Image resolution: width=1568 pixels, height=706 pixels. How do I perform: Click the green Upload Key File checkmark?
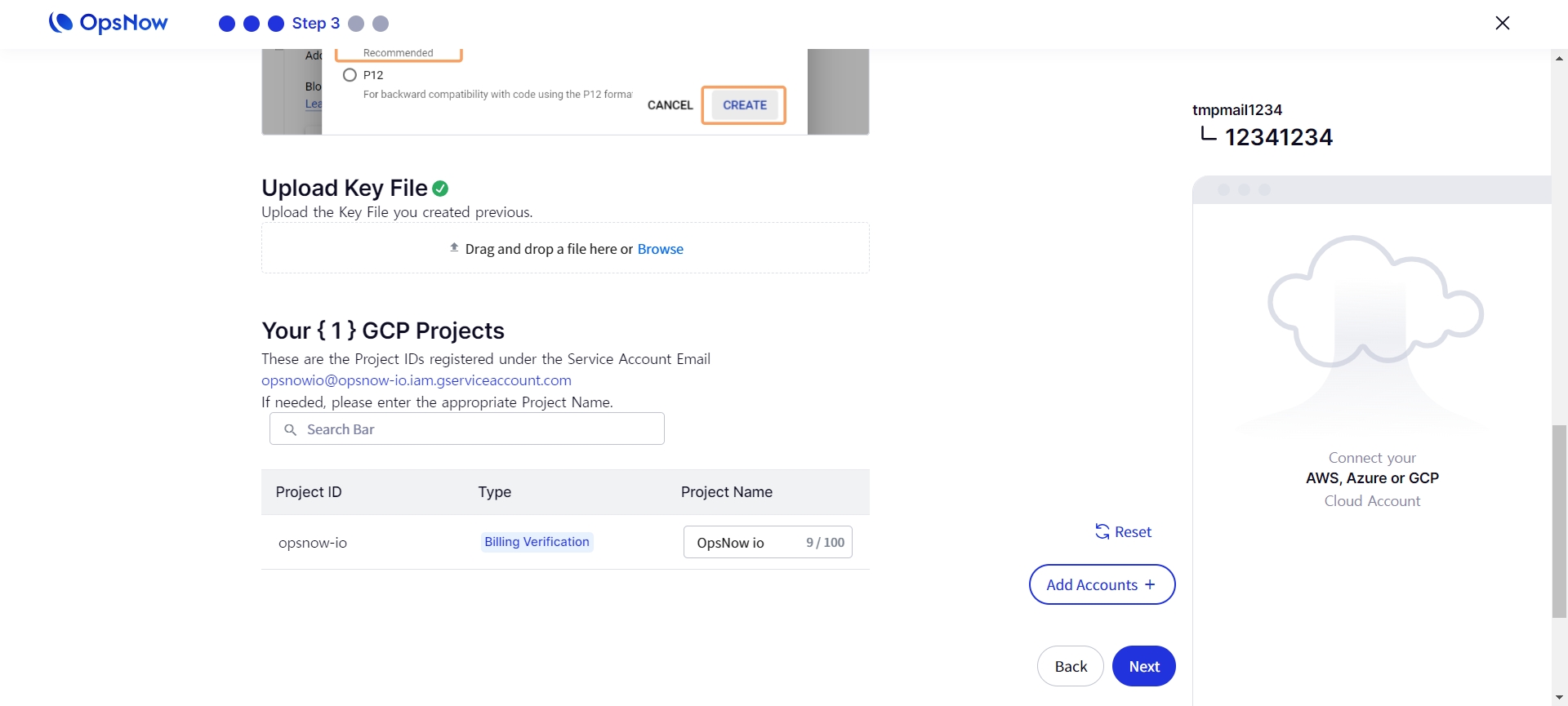[440, 189]
